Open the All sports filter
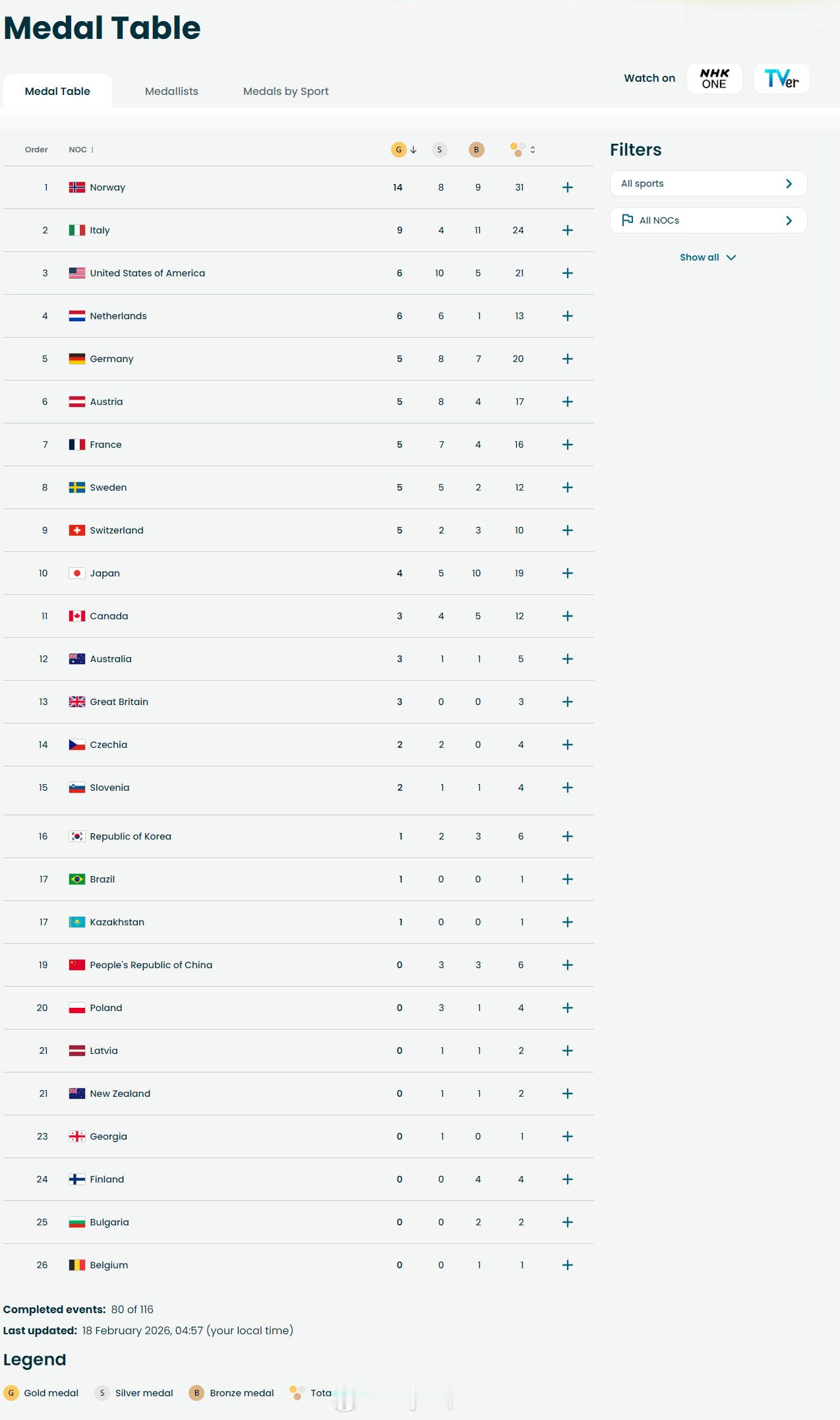Image resolution: width=840 pixels, height=1420 pixels. tap(708, 183)
